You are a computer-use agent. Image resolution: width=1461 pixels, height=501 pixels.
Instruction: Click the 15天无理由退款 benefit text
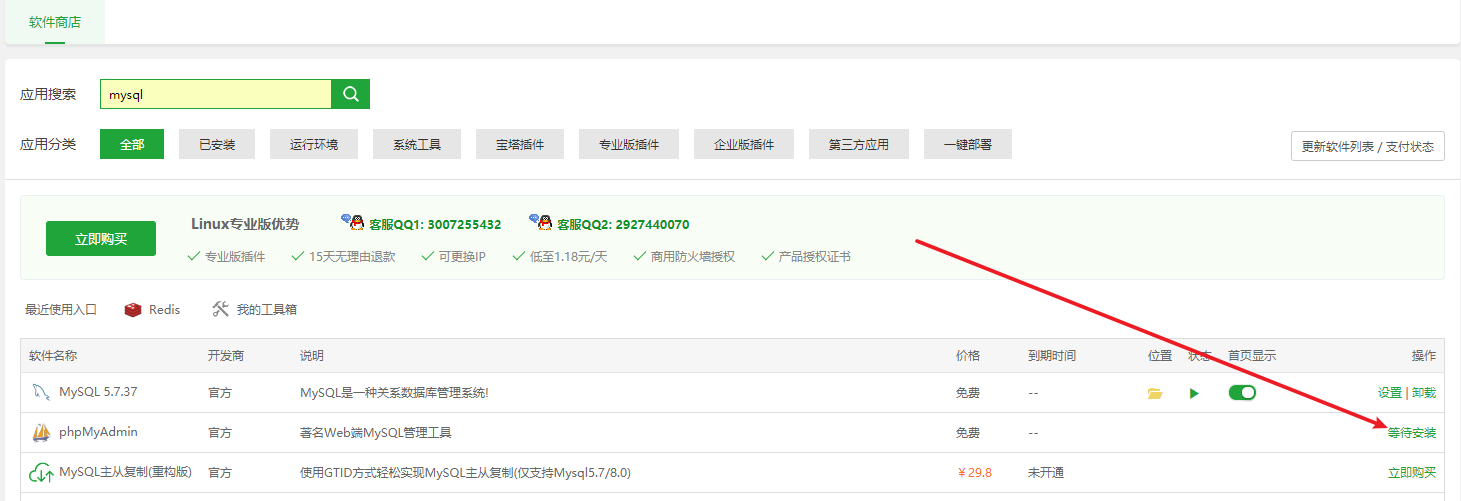[352, 257]
